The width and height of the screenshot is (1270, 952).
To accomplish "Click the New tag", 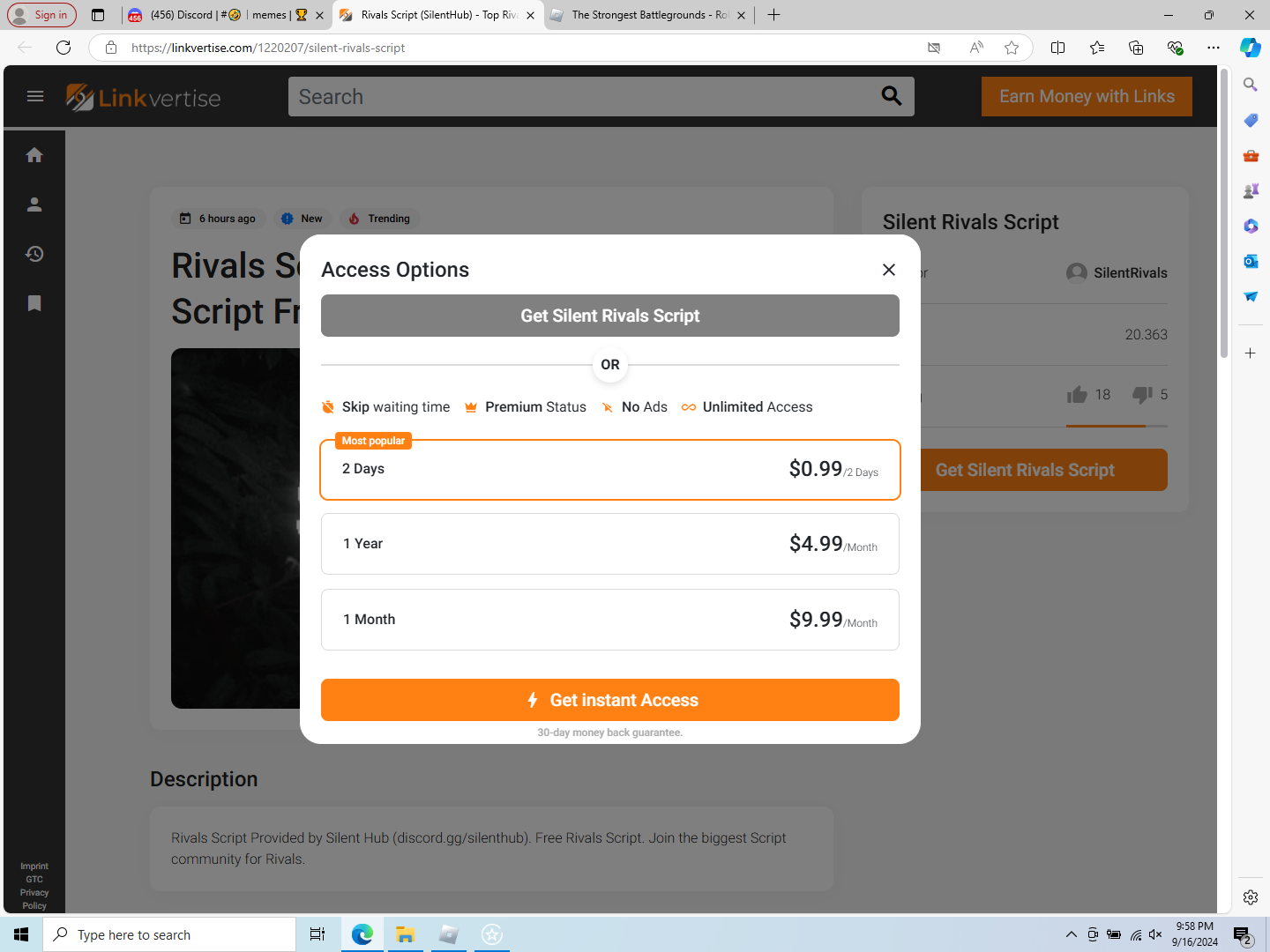I will 303,219.
